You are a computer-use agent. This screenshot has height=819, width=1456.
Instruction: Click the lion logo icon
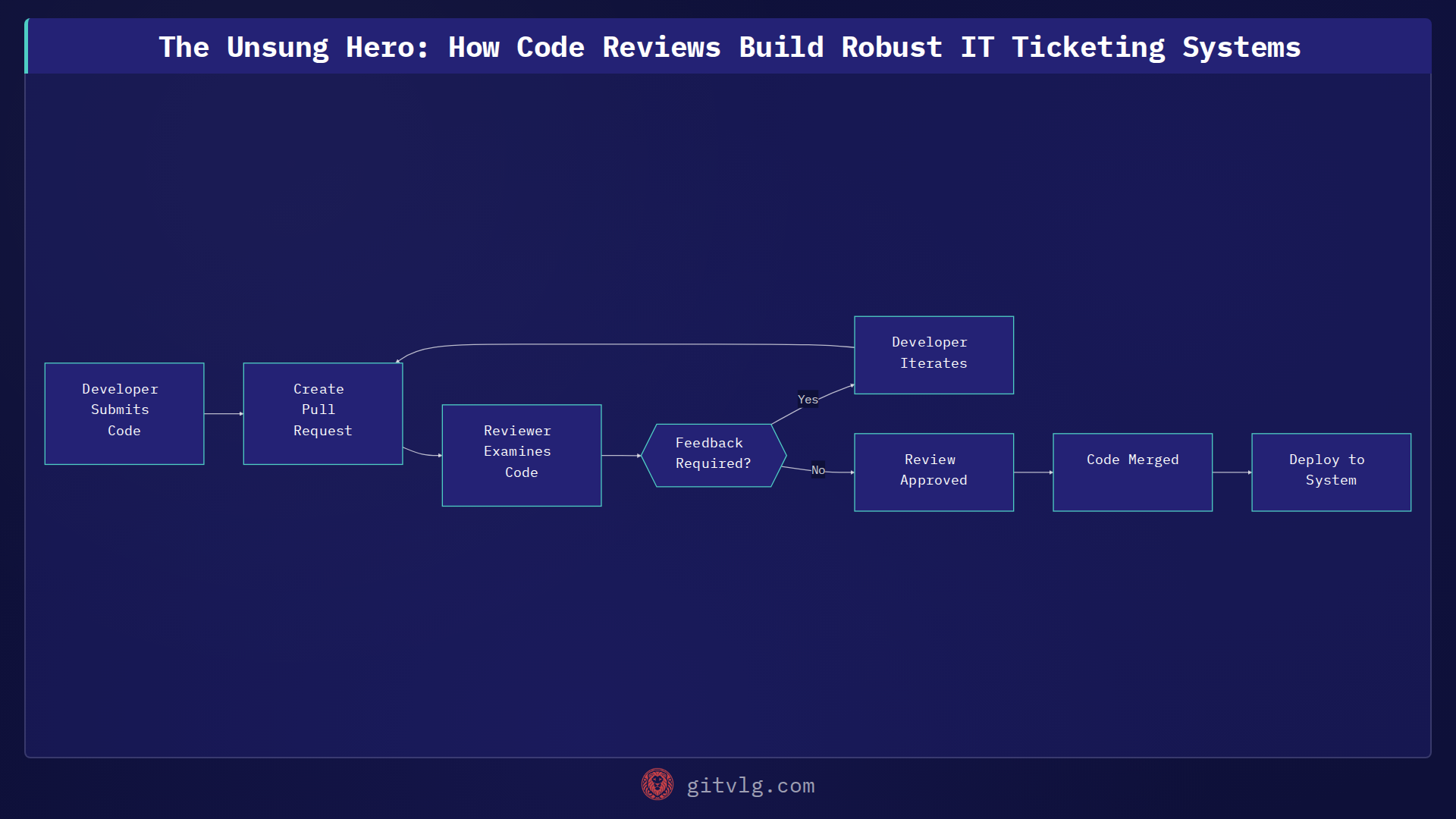point(657,785)
